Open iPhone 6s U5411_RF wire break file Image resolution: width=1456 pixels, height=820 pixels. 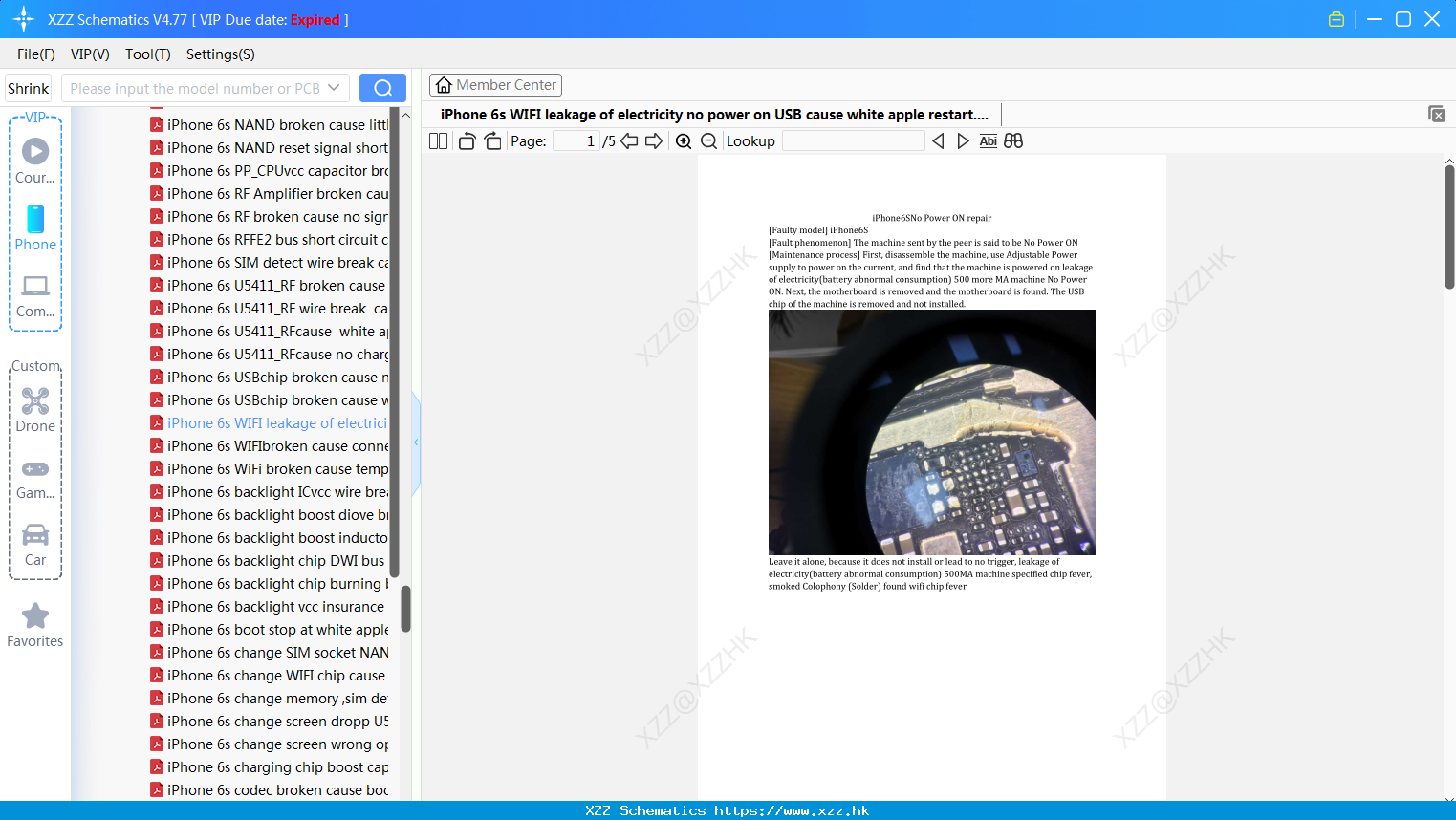tap(269, 309)
